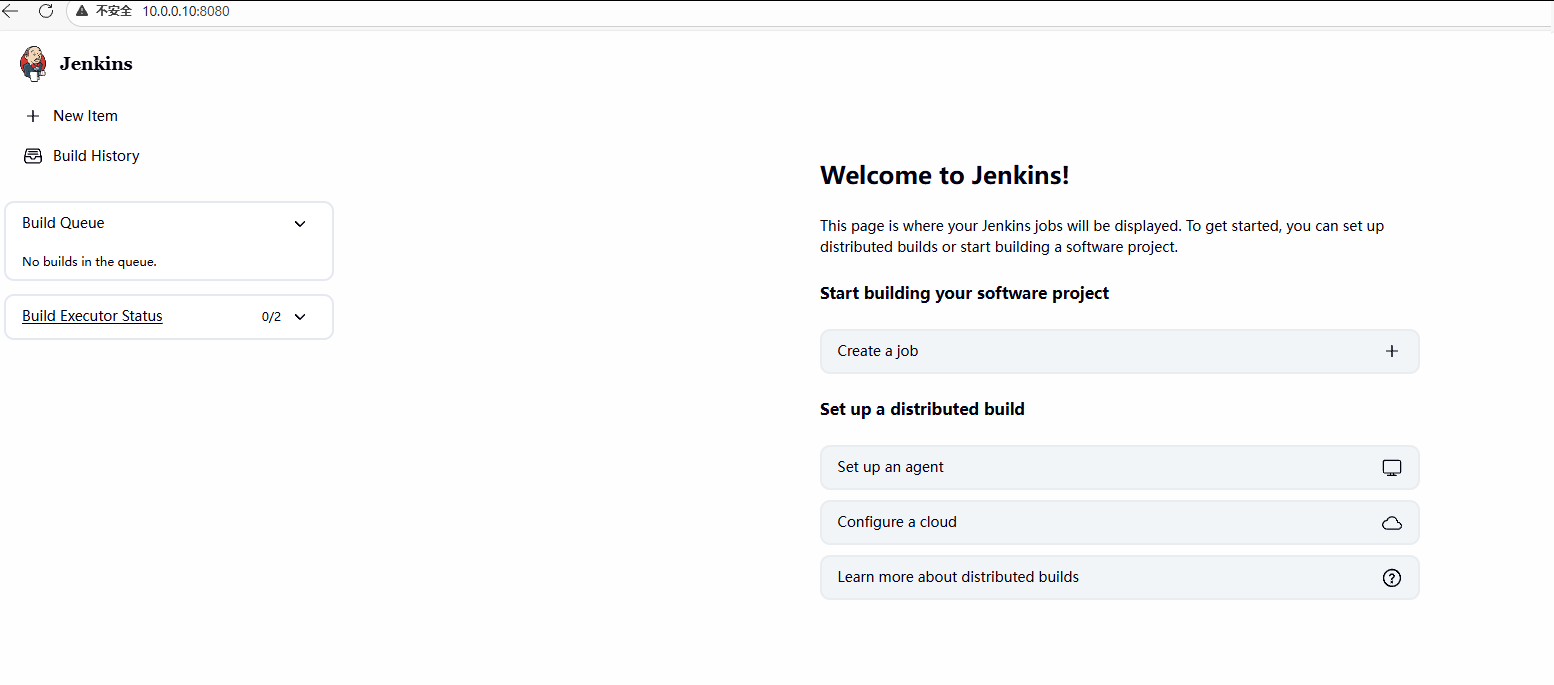
Task: Open the Build Executor Status link
Action: pos(92,316)
